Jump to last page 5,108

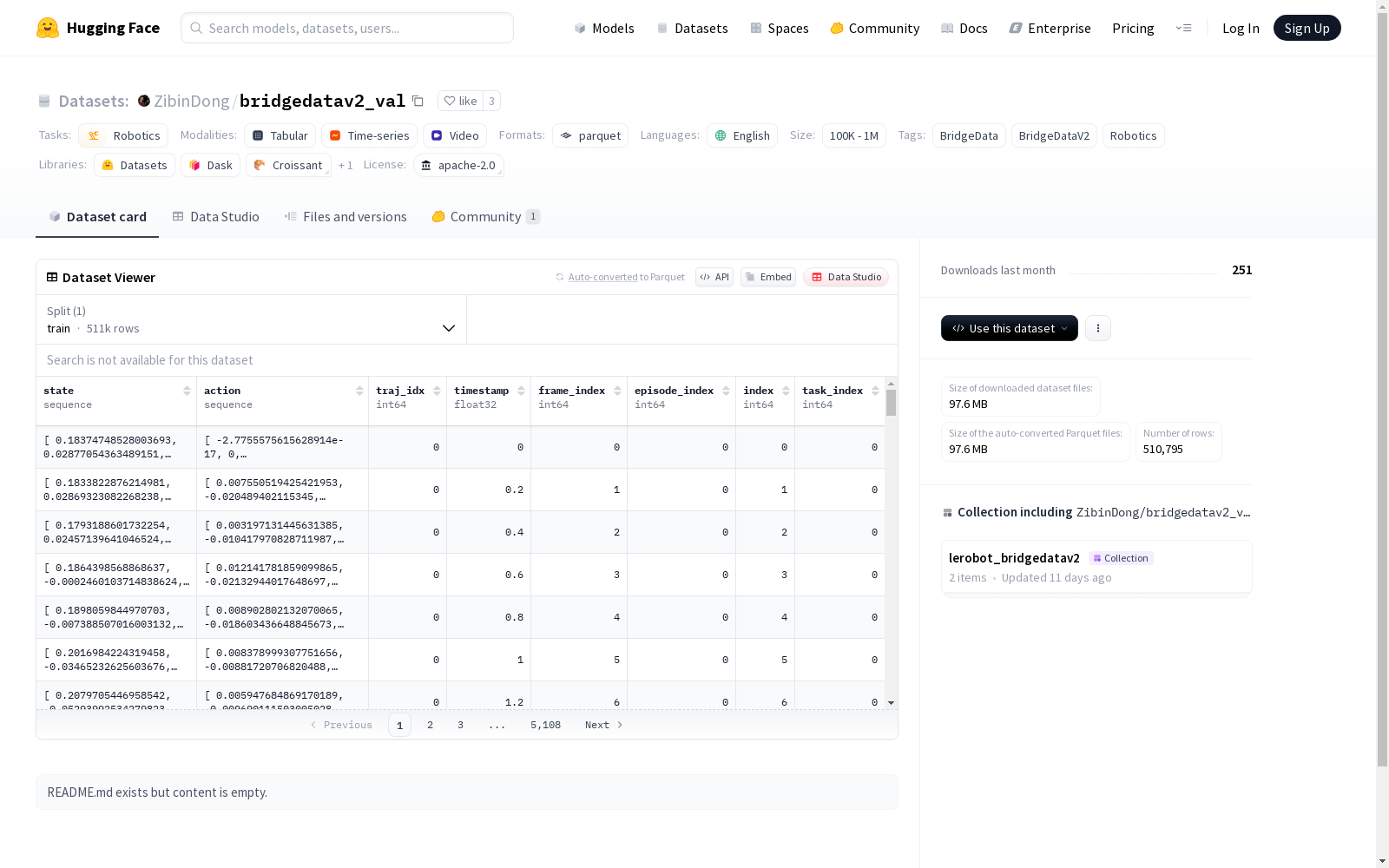click(x=545, y=725)
